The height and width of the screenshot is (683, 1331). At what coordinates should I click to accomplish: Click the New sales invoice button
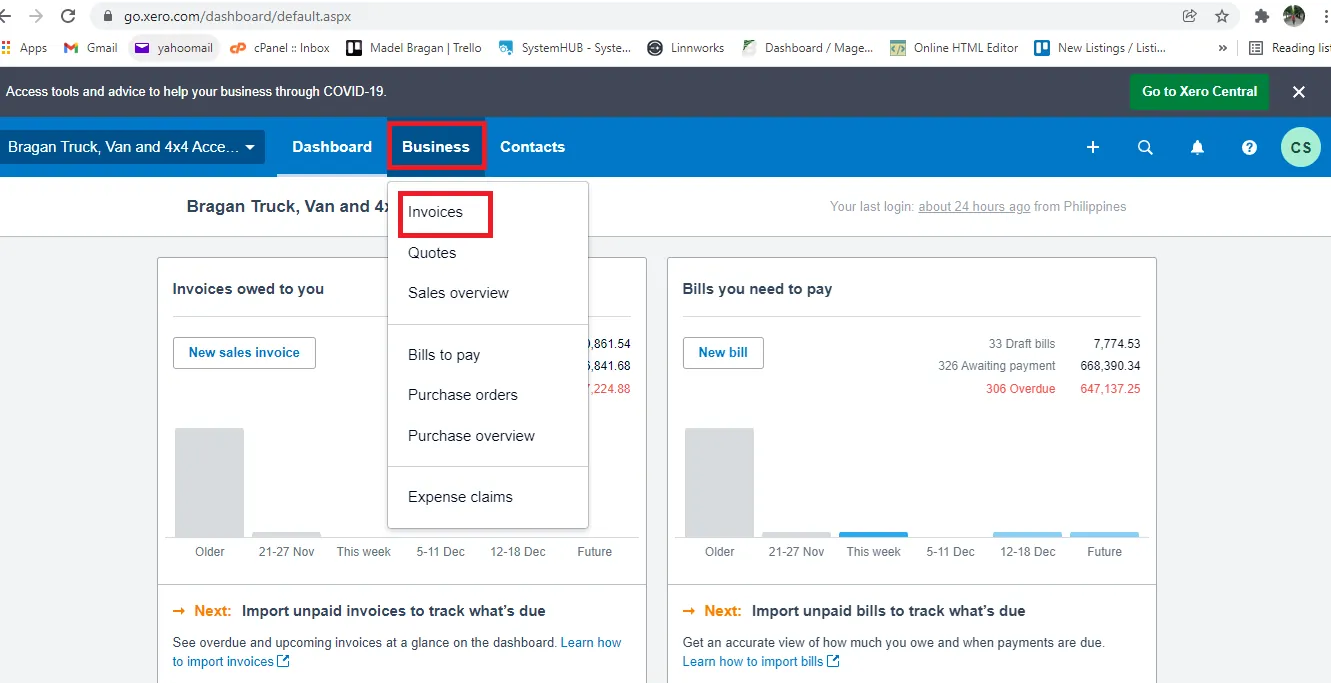point(244,353)
